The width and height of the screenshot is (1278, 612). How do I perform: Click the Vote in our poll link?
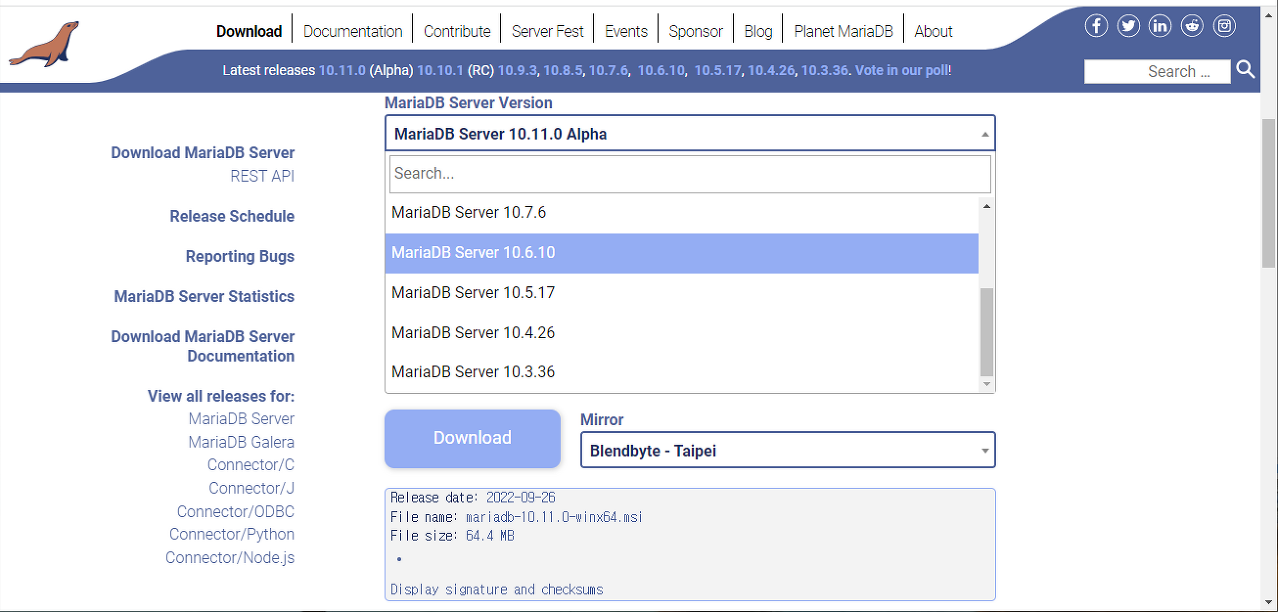[x=902, y=70]
